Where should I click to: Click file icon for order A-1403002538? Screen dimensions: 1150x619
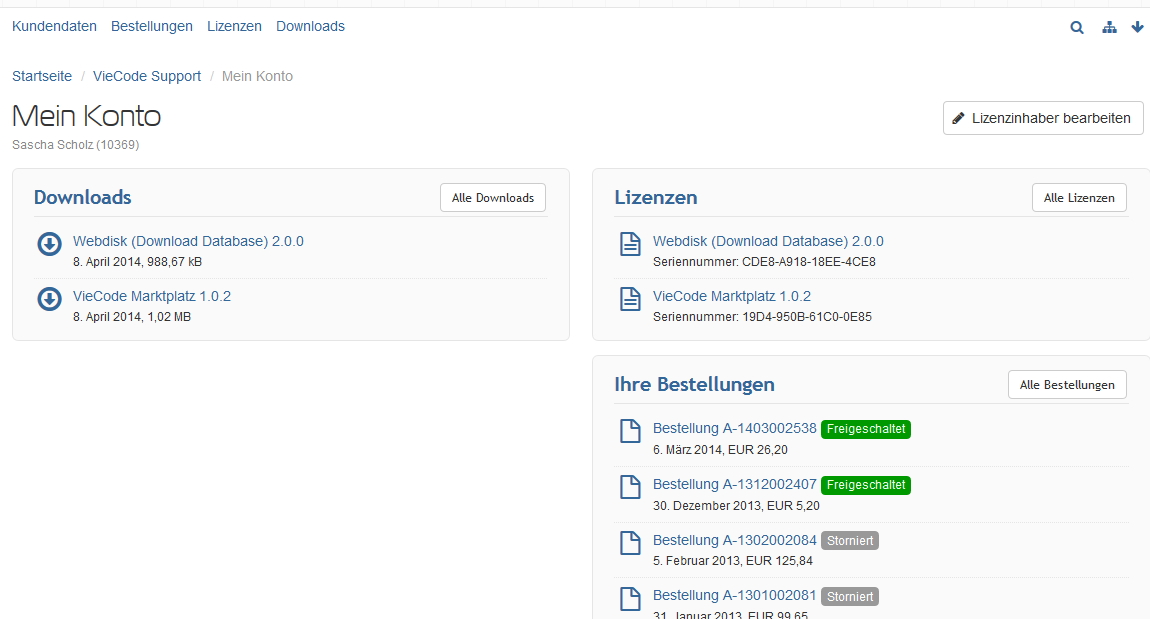630,431
